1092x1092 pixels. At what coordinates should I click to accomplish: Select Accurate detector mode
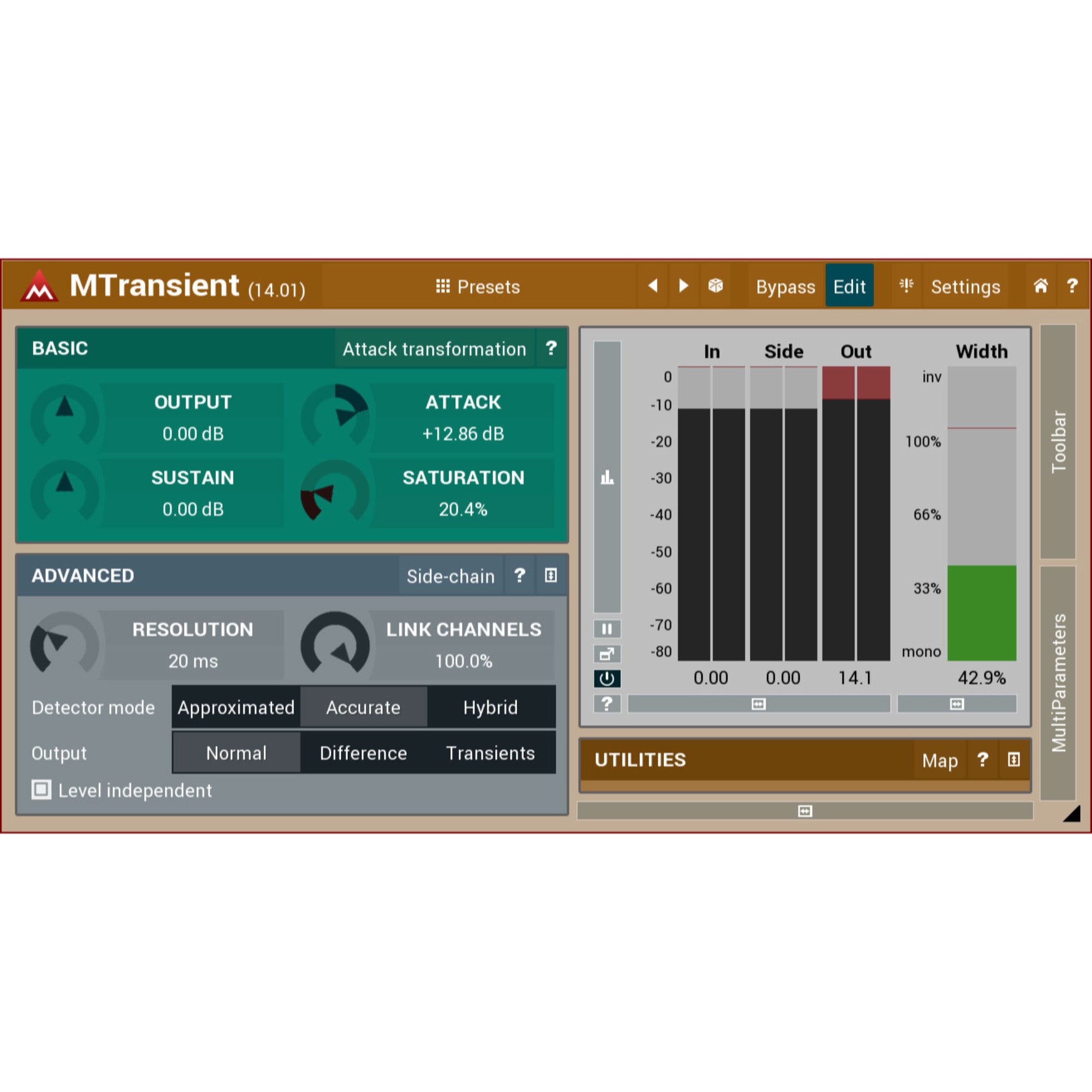[364, 707]
